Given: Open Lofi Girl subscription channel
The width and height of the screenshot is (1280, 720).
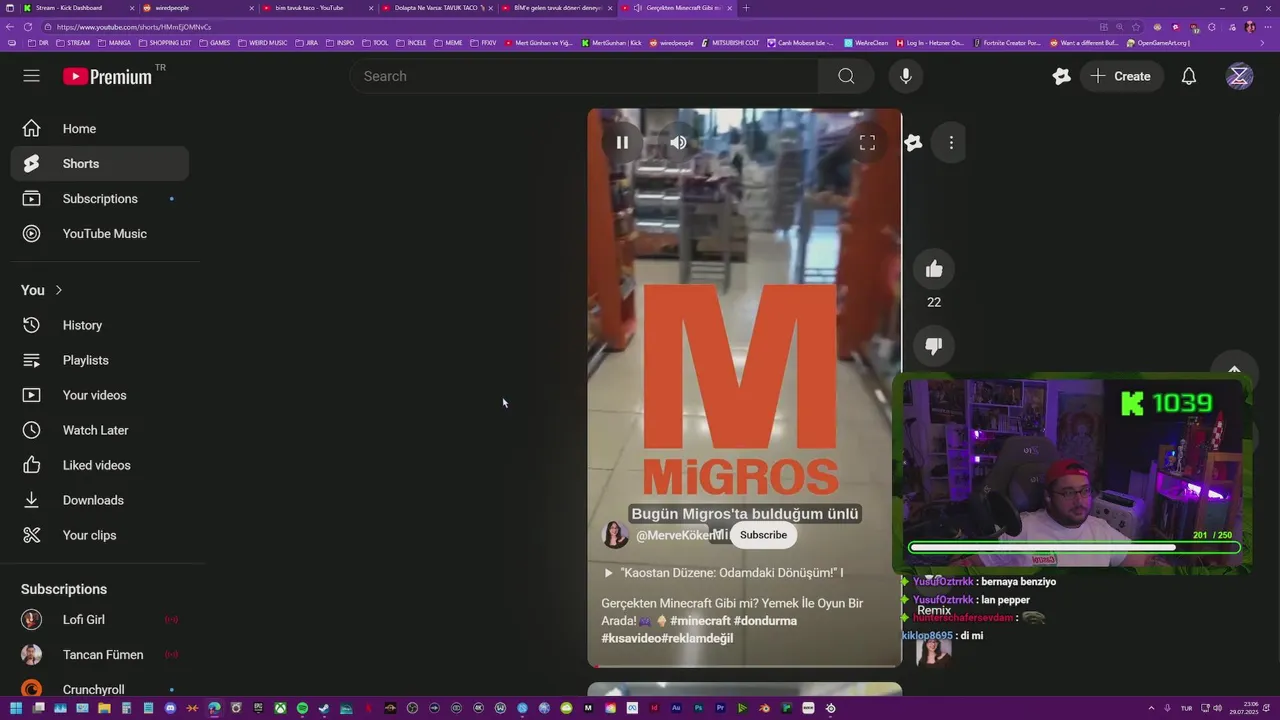Looking at the screenshot, I should pyautogui.click(x=100, y=620).
